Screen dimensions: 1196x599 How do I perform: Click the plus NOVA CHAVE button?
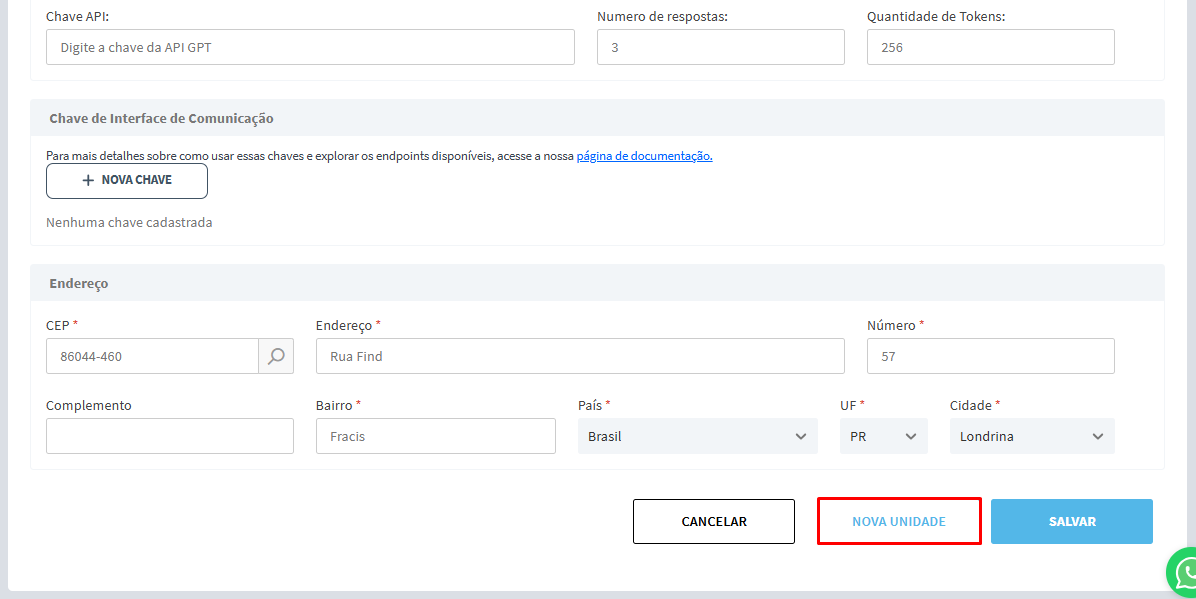pos(127,181)
